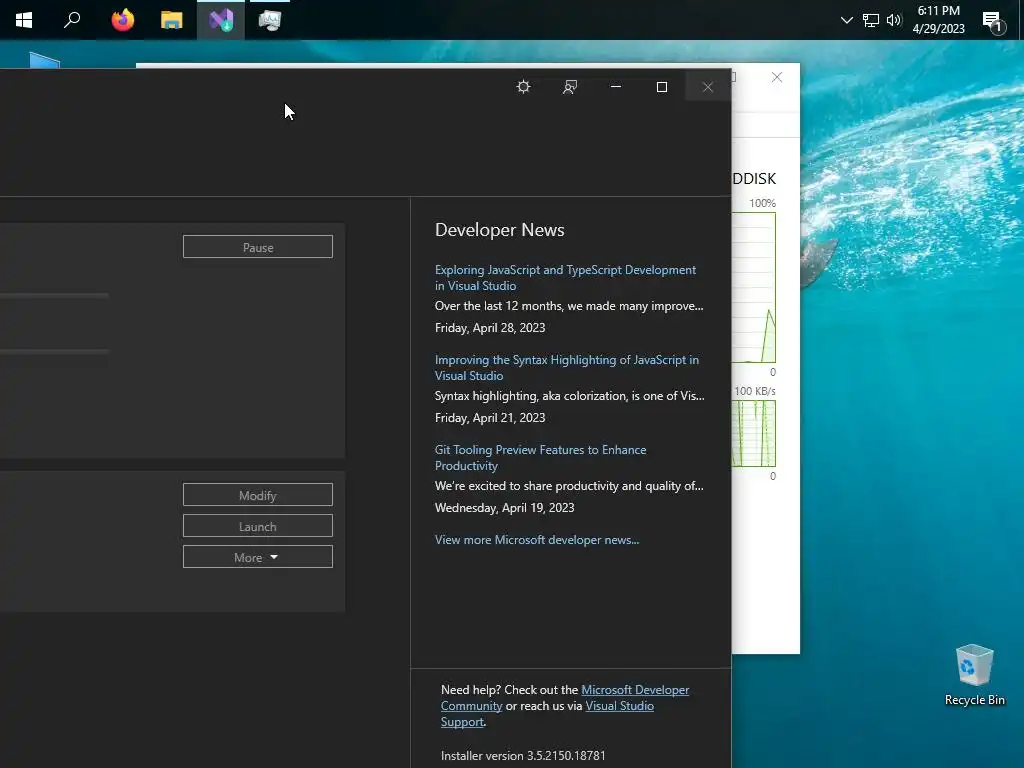
Task: Launch Firefox from the taskbar
Action: pos(122,20)
